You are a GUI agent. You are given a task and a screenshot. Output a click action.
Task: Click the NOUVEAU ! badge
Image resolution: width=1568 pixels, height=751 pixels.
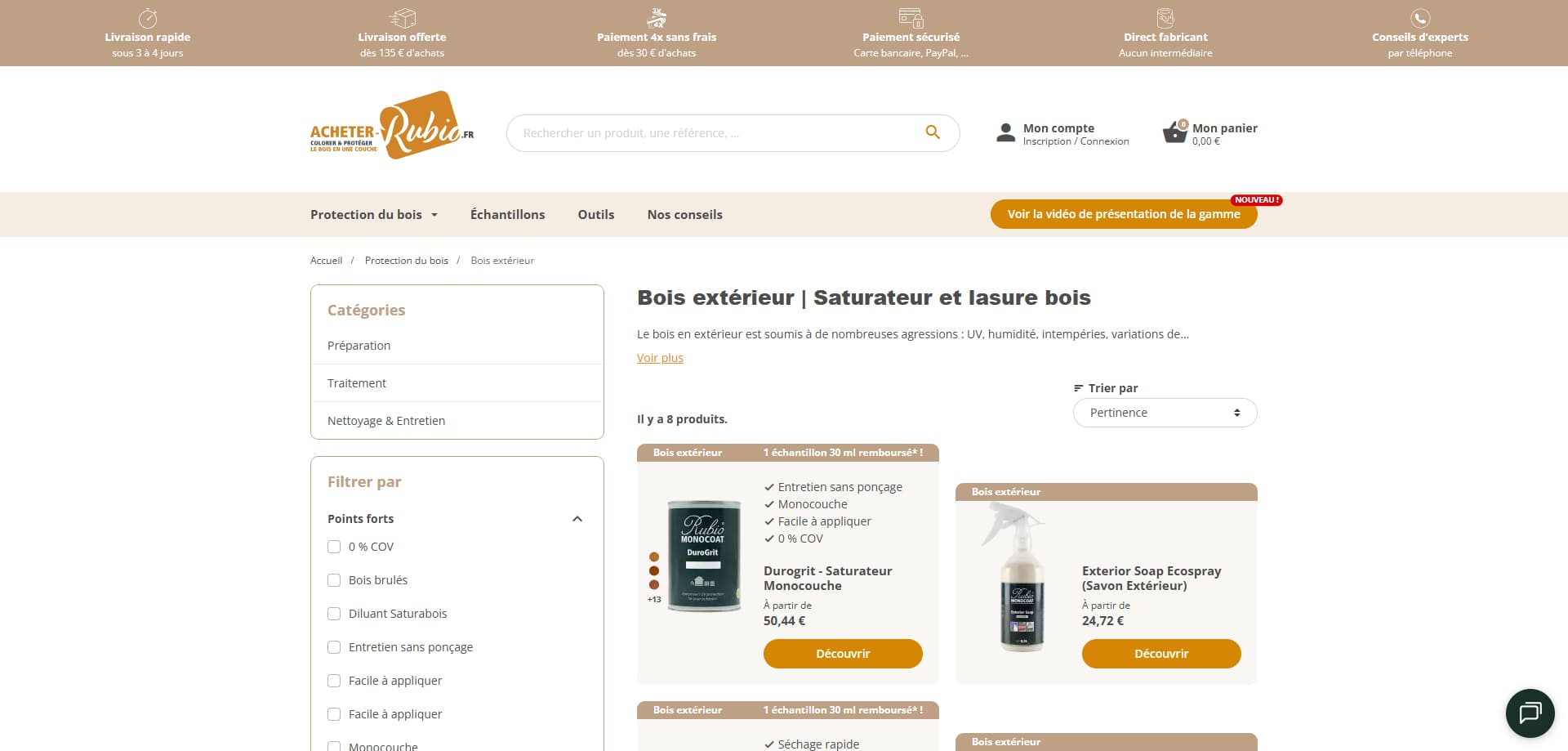[1257, 200]
